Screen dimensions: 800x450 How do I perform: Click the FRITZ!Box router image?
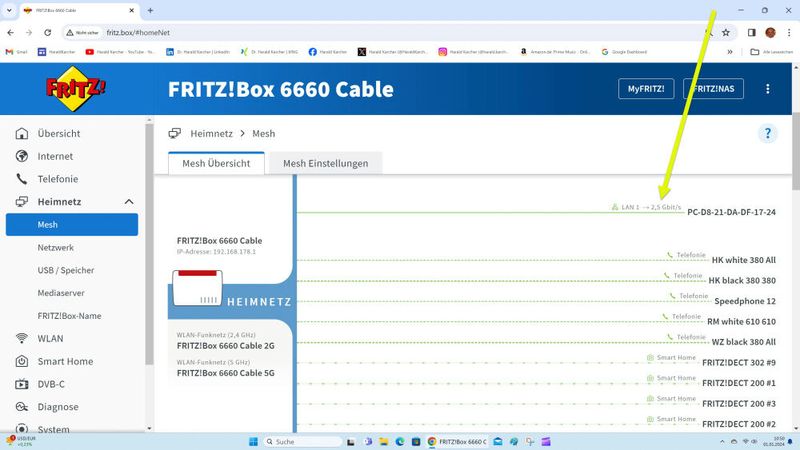click(x=197, y=288)
